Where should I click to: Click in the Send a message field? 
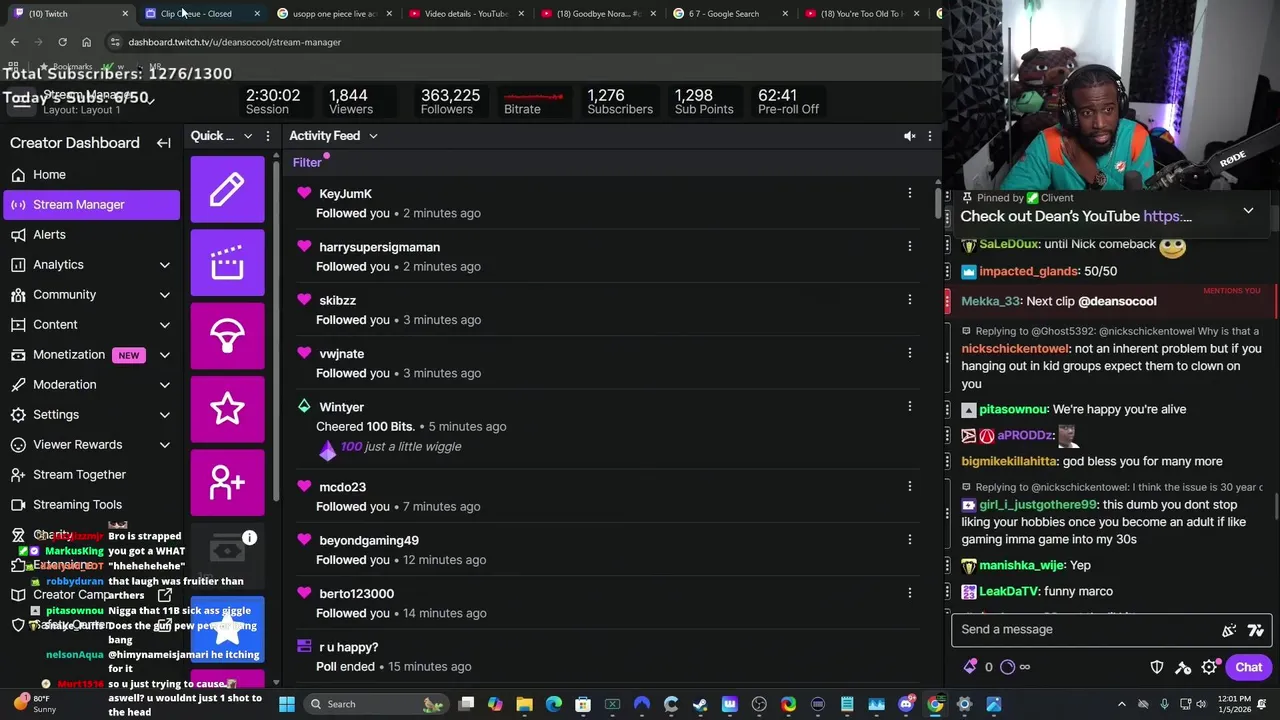coord(1085,629)
